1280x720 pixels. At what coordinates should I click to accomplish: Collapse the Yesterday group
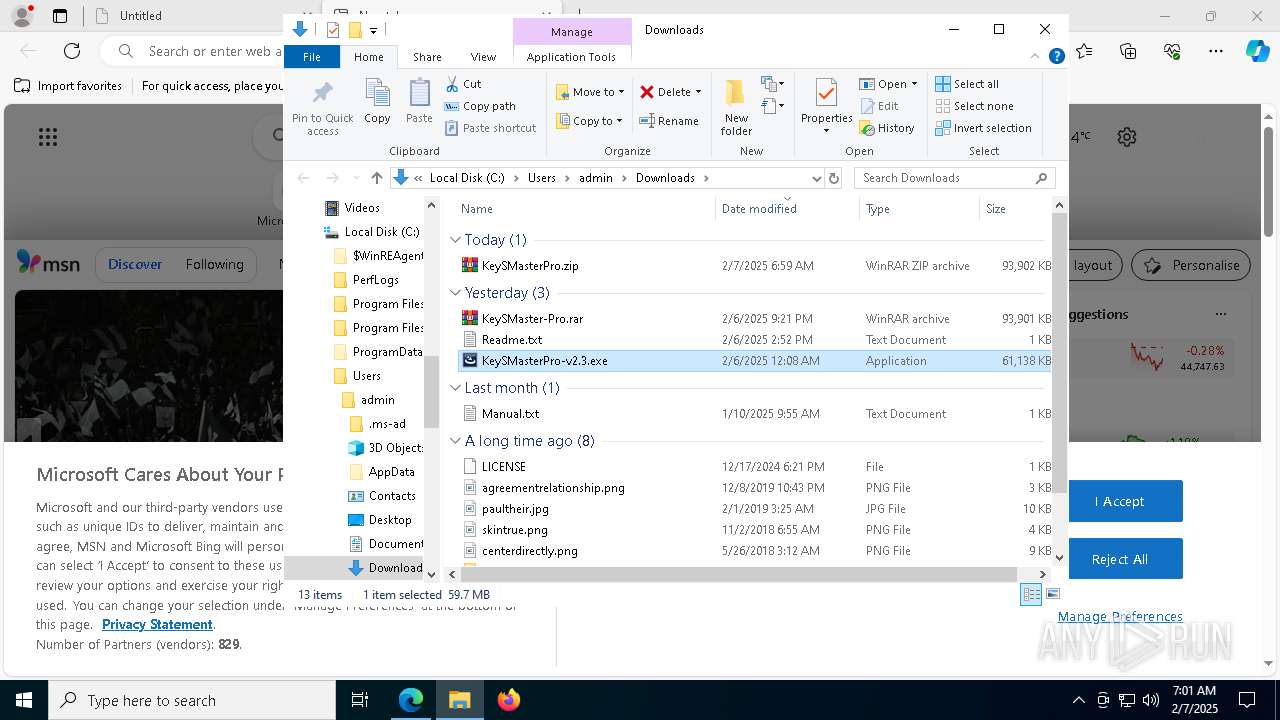(x=455, y=293)
